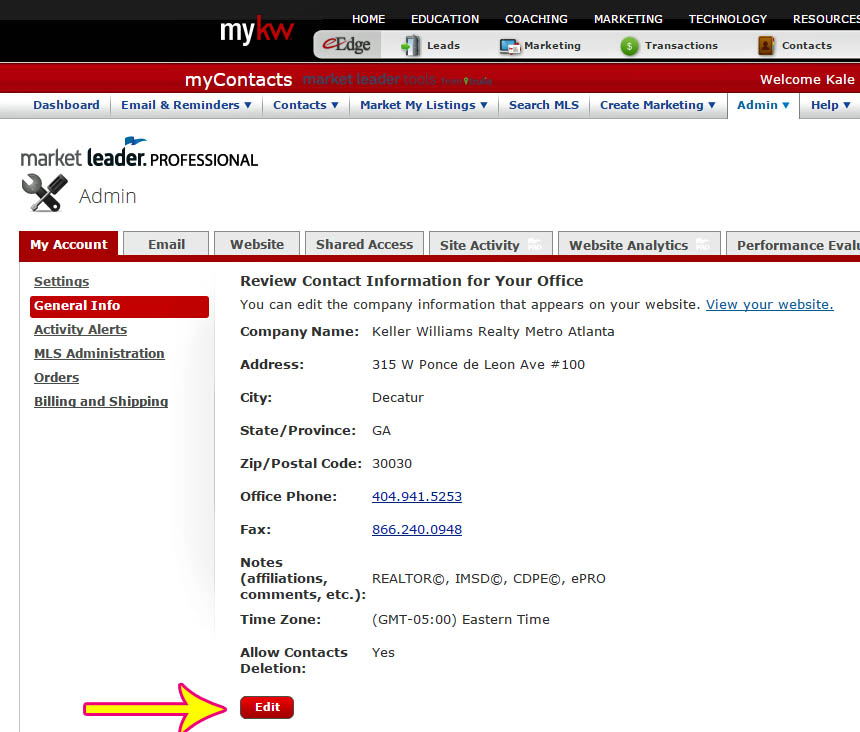This screenshot has height=732, width=860.
Task: Open Activity Alerts in sidebar
Action: click(80, 330)
